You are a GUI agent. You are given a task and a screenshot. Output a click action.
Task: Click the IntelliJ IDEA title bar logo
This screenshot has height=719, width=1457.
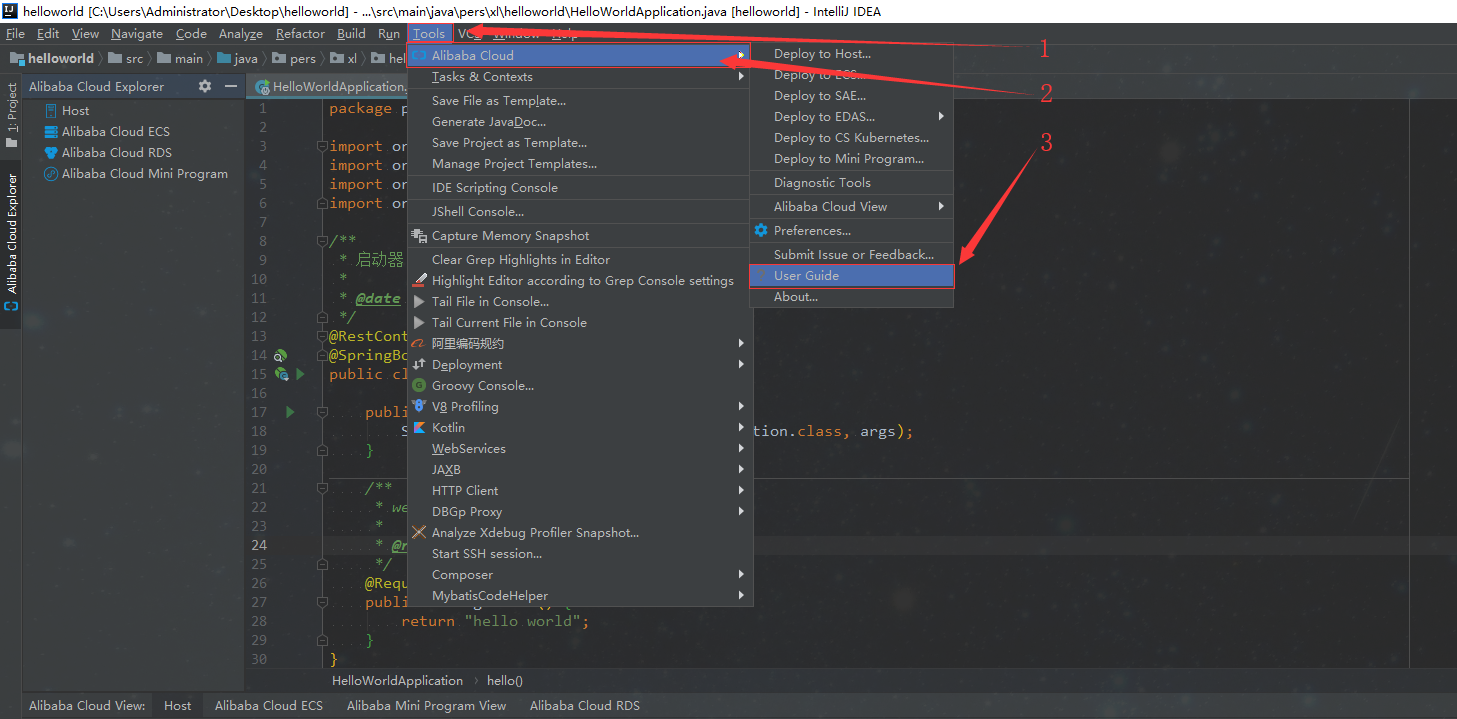(x=11, y=11)
